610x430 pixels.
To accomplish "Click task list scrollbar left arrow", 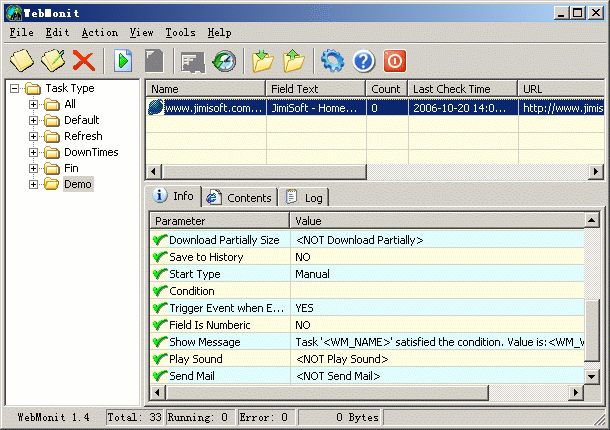I will 154,171.
